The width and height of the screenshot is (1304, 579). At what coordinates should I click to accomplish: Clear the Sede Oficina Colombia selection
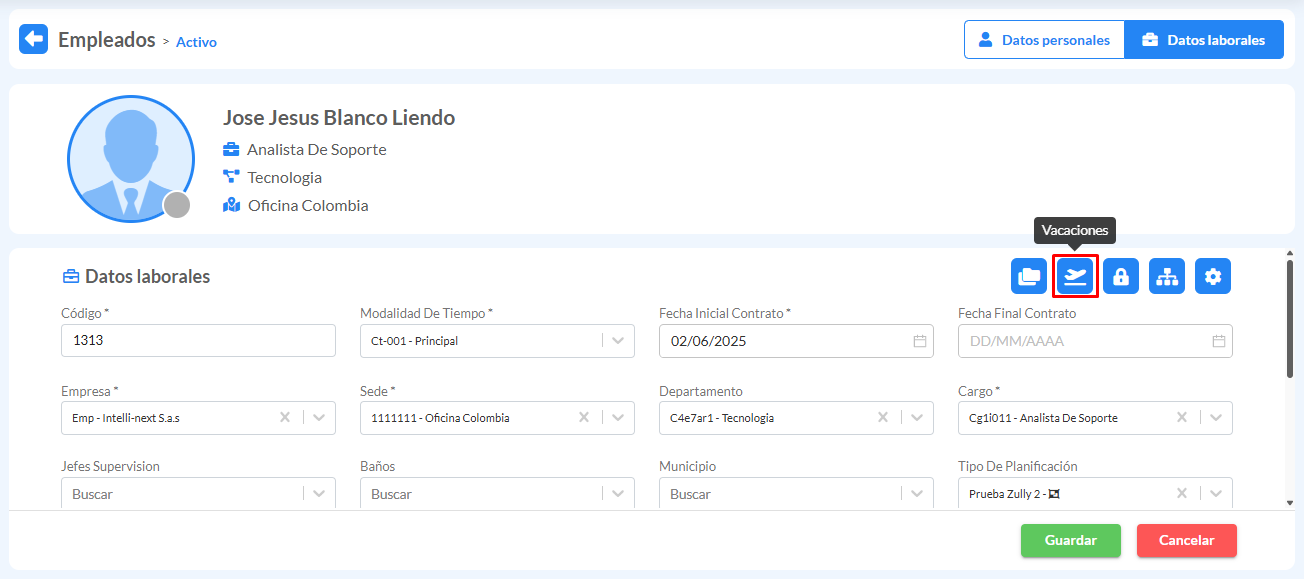[x=584, y=418]
